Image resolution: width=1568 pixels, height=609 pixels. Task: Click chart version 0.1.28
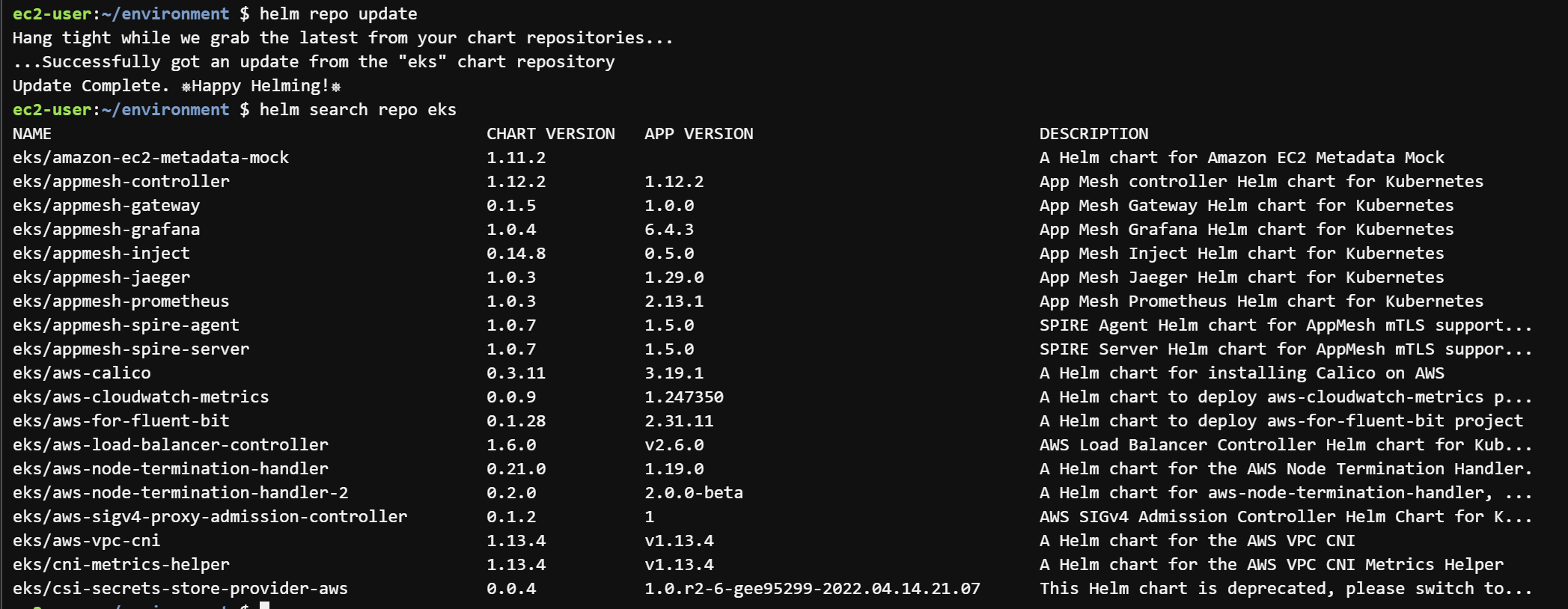pyautogui.click(x=516, y=421)
